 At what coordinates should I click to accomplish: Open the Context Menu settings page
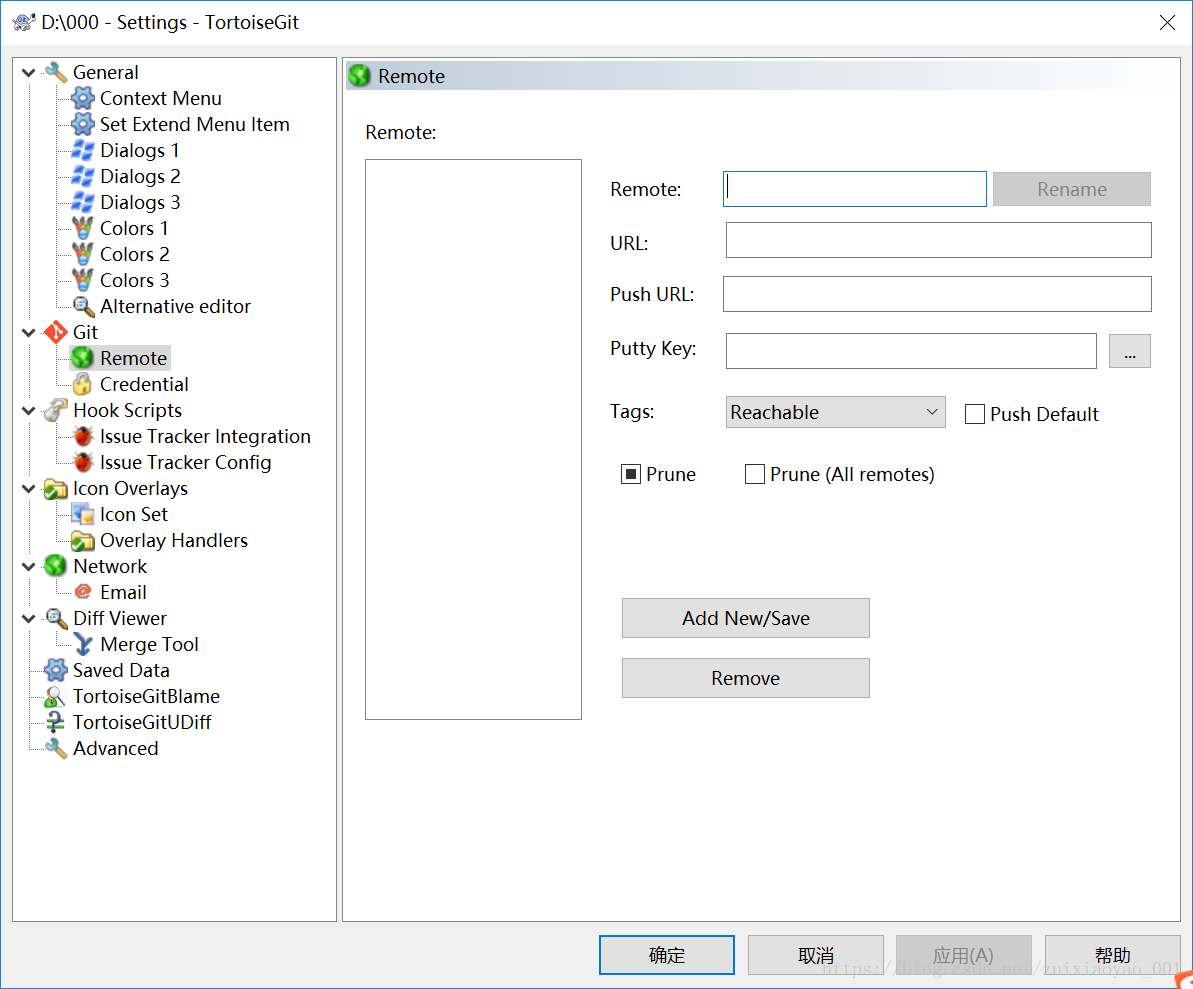[161, 98]
